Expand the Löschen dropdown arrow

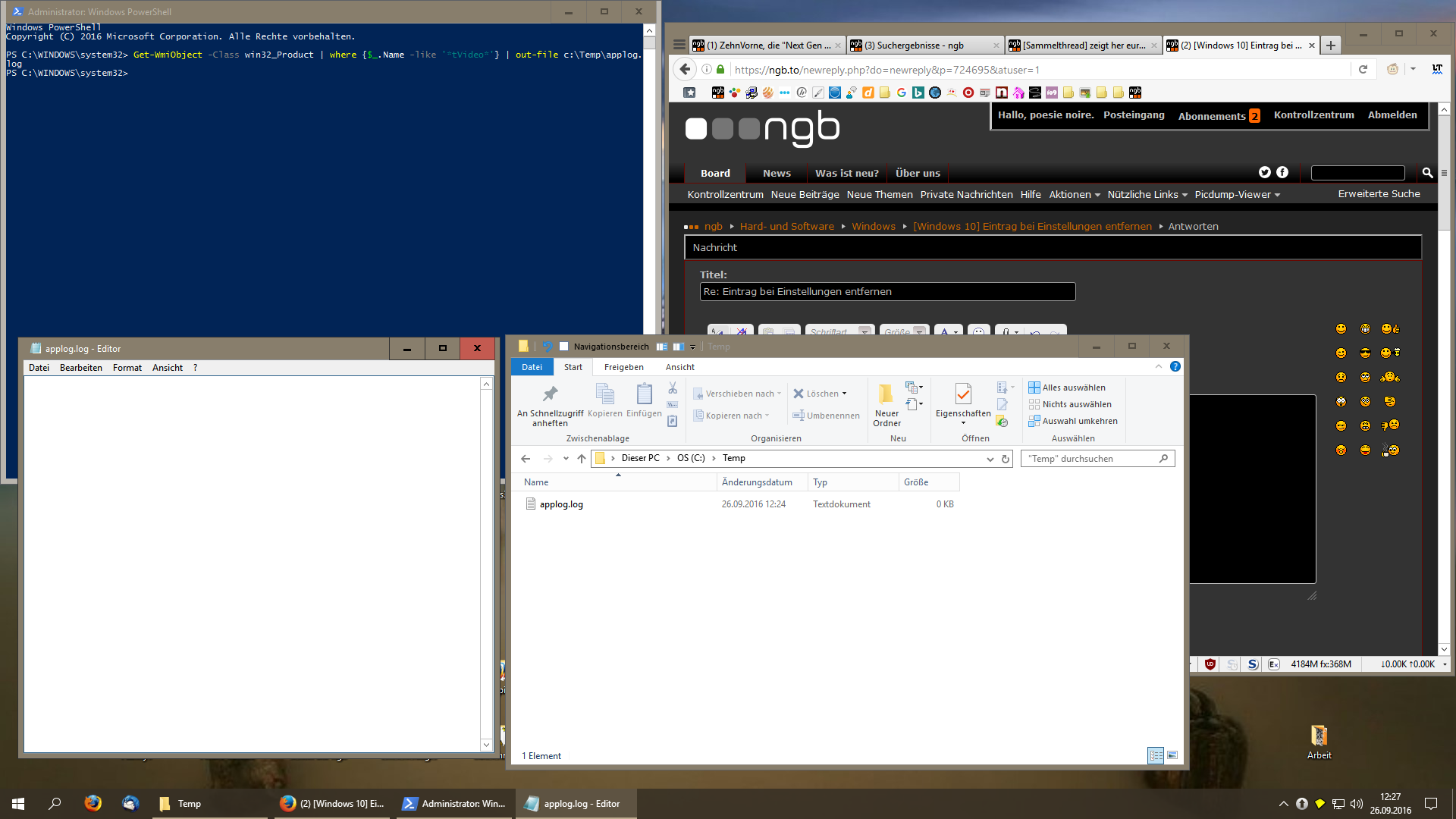coord(845,394)
